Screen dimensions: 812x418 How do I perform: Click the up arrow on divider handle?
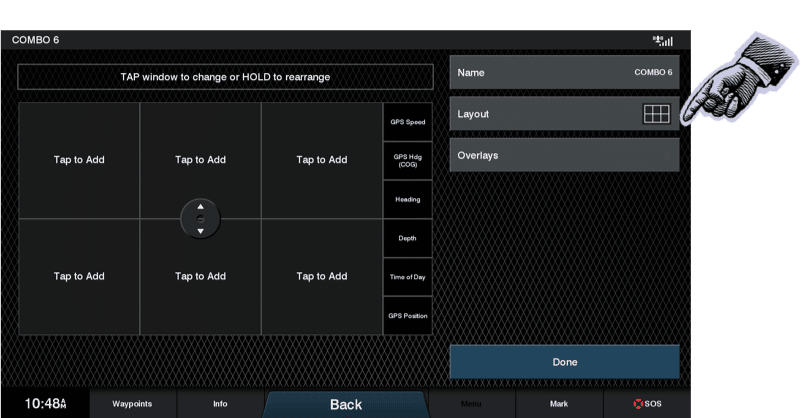(200, 207)
